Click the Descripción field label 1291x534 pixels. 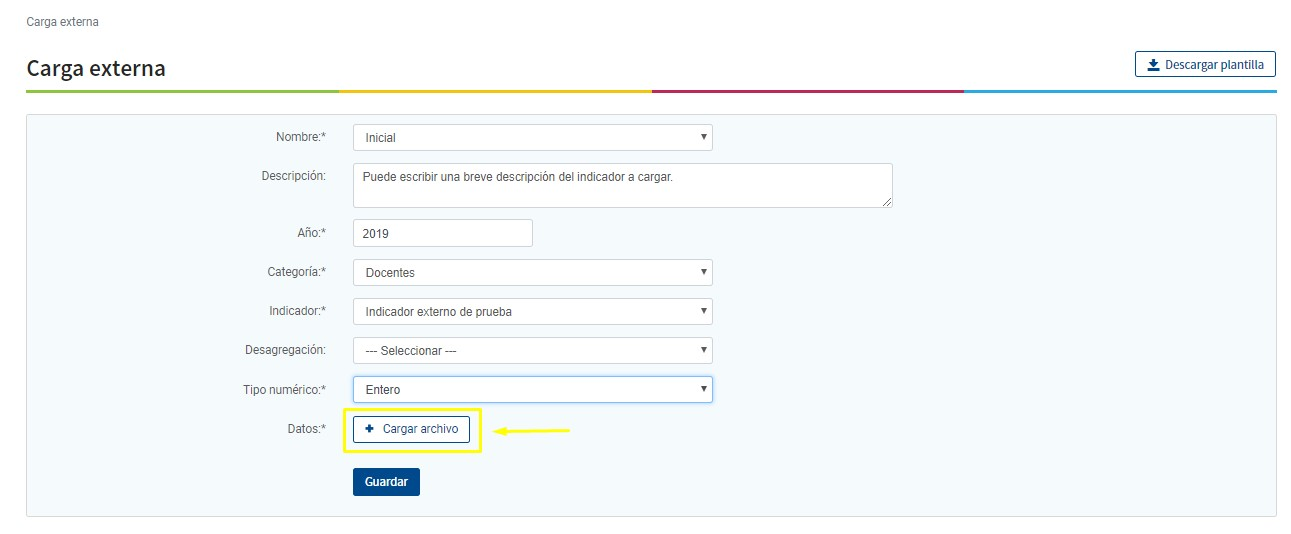[293, 176]
